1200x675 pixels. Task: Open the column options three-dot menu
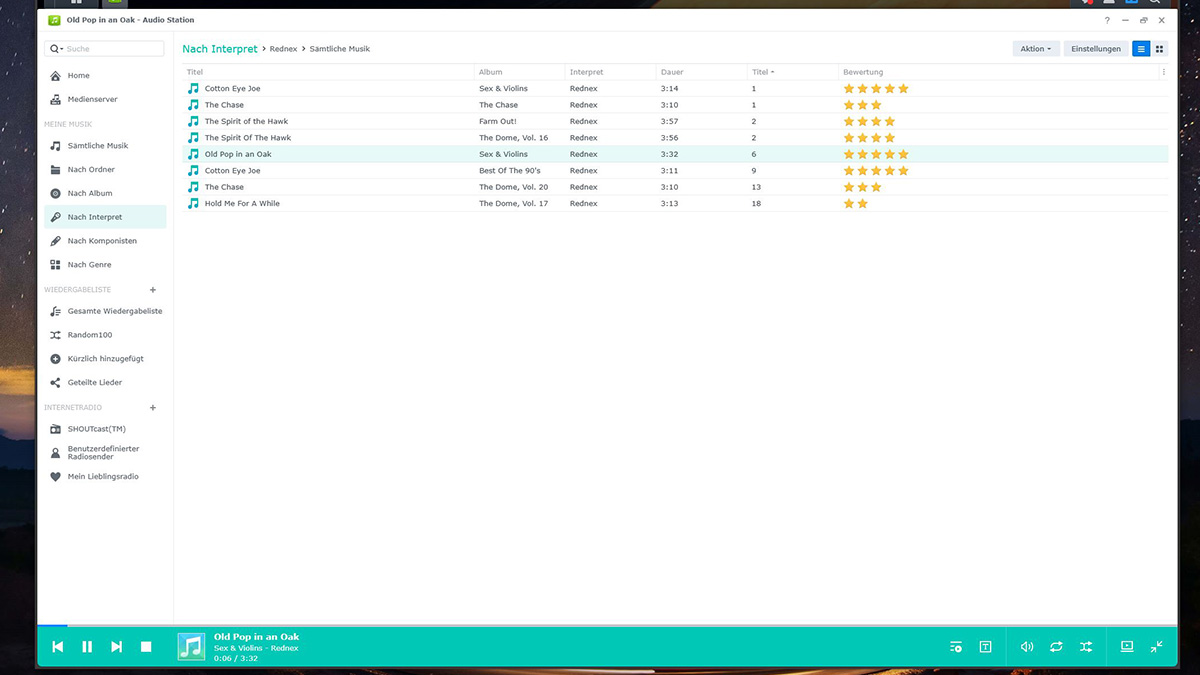point(1163,72)
